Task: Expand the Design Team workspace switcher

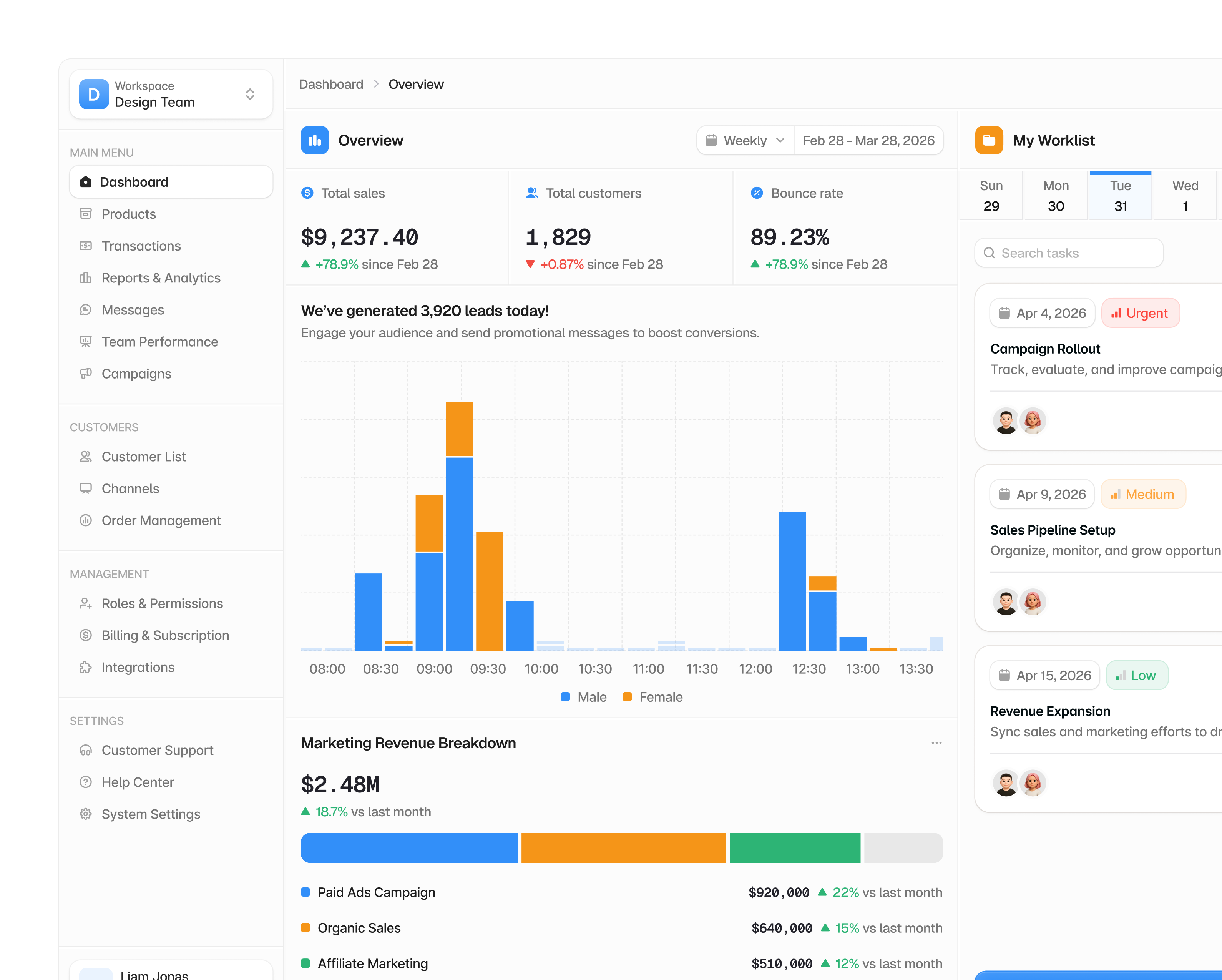Action: (250, 94)
